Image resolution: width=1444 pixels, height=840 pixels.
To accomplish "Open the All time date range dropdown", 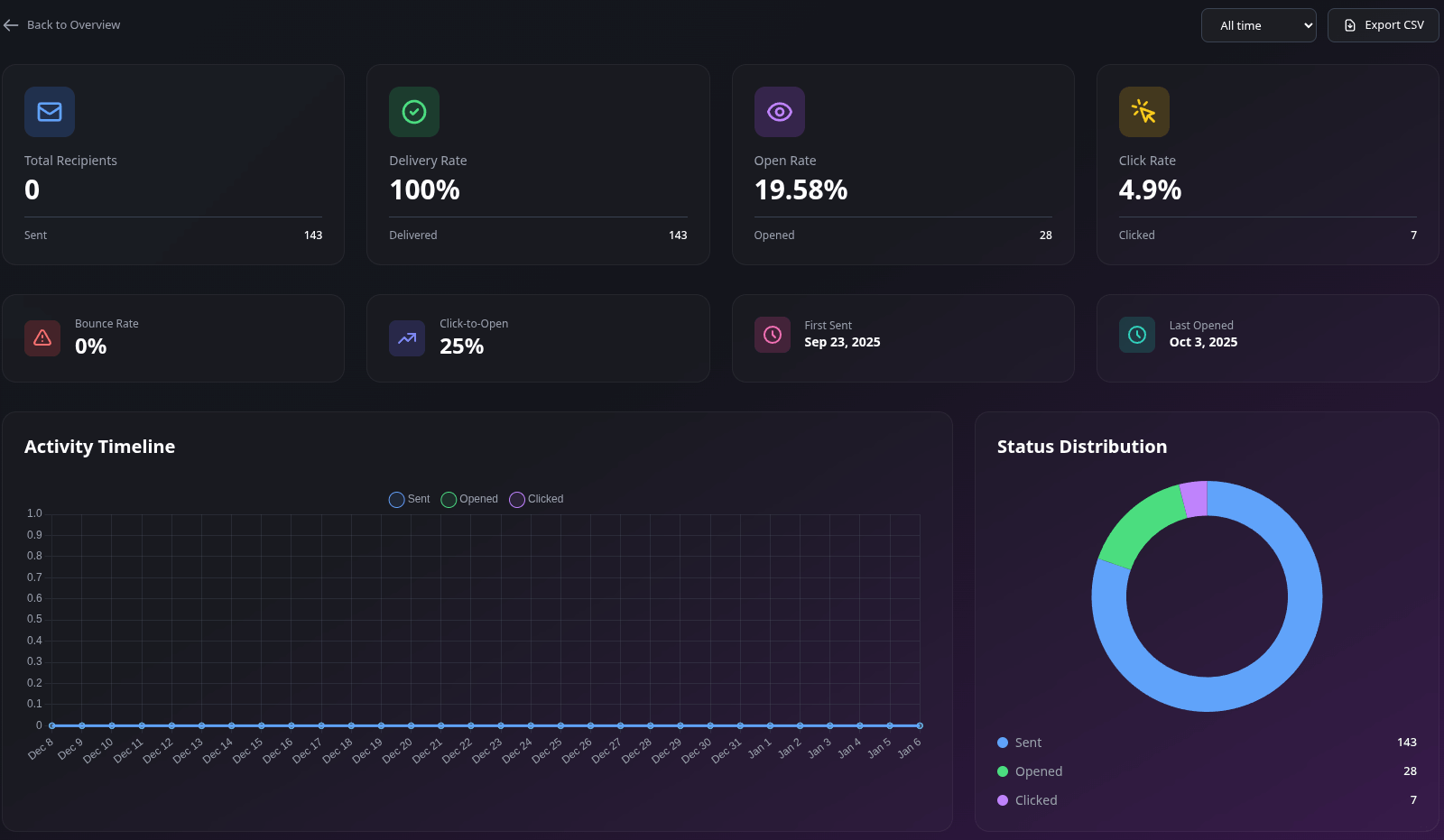I will pos(1258,25).
